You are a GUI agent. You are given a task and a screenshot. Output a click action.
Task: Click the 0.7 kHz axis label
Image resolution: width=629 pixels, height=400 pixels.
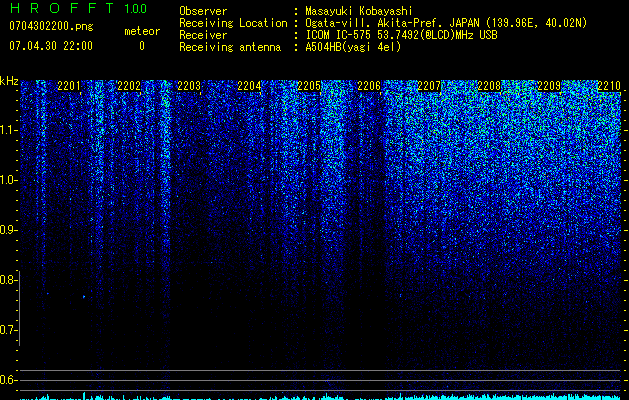tap(8, 330)
